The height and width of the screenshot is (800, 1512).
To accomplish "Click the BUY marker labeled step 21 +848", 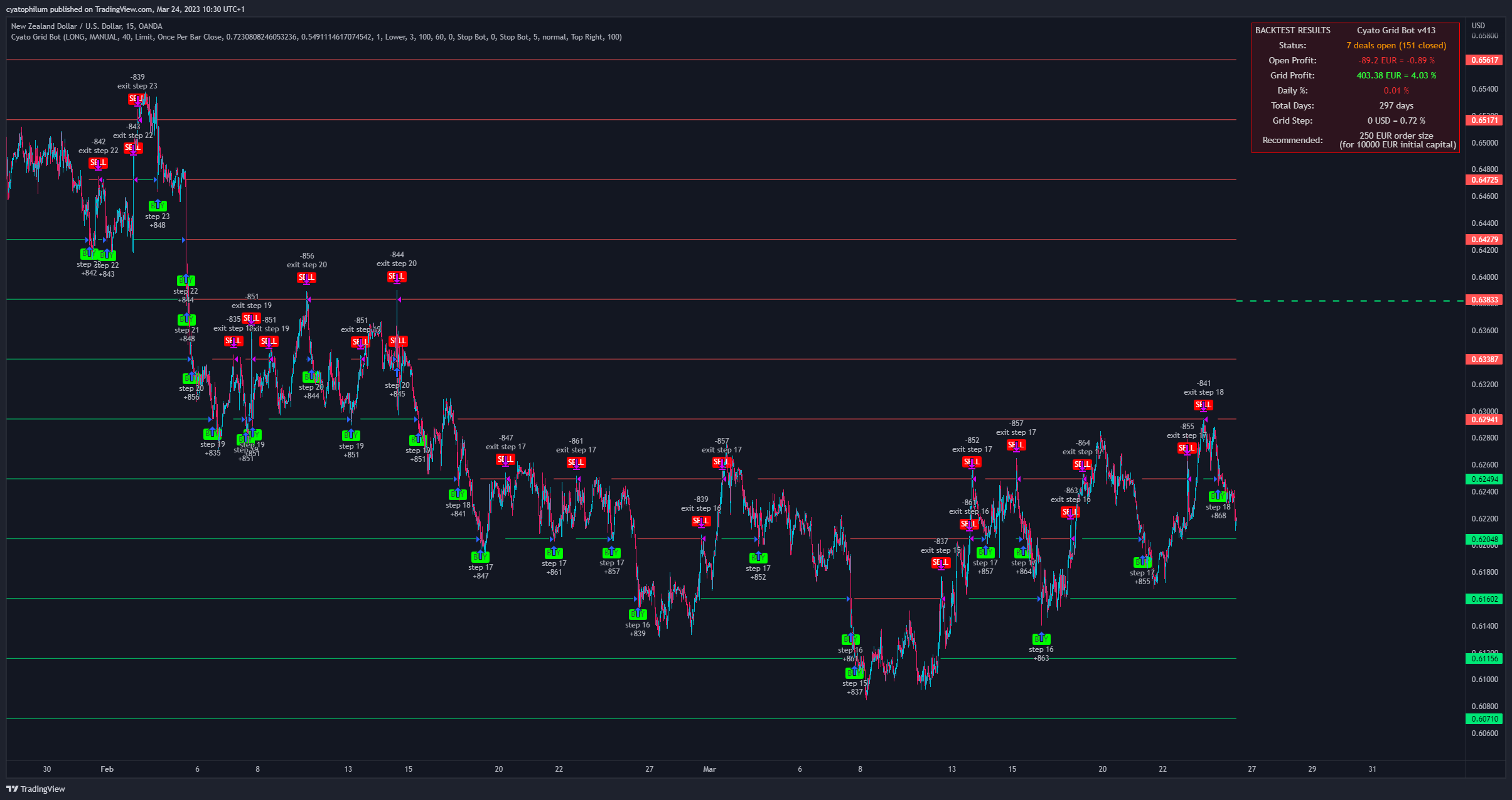I will (x=186, y=319).
